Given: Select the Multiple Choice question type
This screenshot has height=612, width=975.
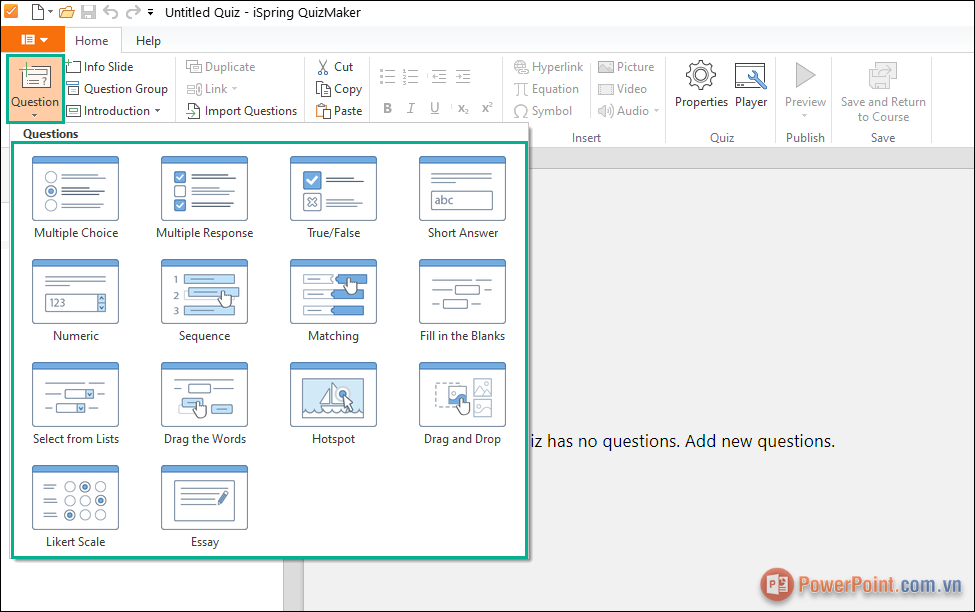Looking at the screenshot, I should [75, 198].
